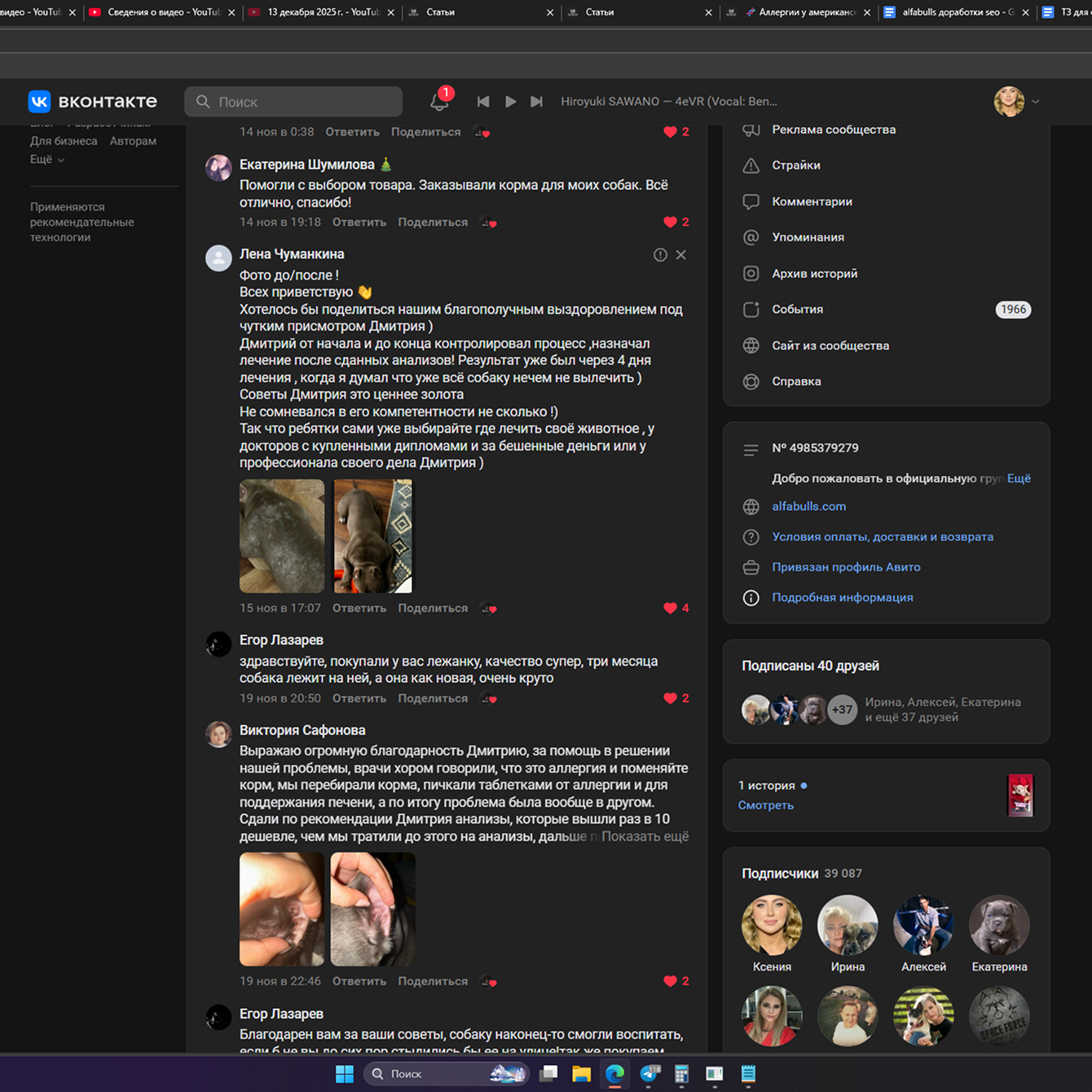The image size is (1092, 1092).
Task: Expand the profile account menu
Action: click(1016, 102)
